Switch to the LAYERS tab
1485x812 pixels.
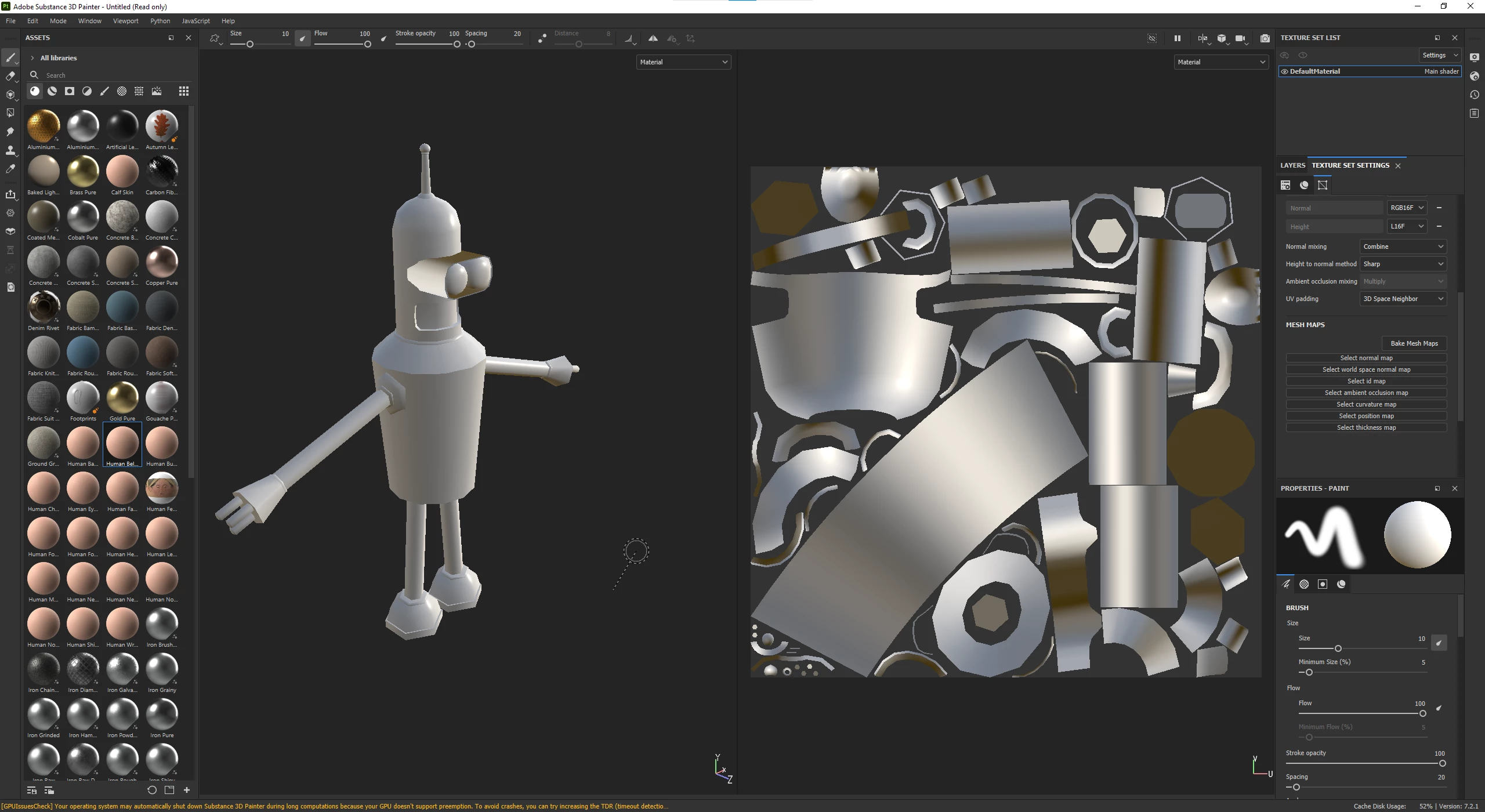coord(1292,165)
